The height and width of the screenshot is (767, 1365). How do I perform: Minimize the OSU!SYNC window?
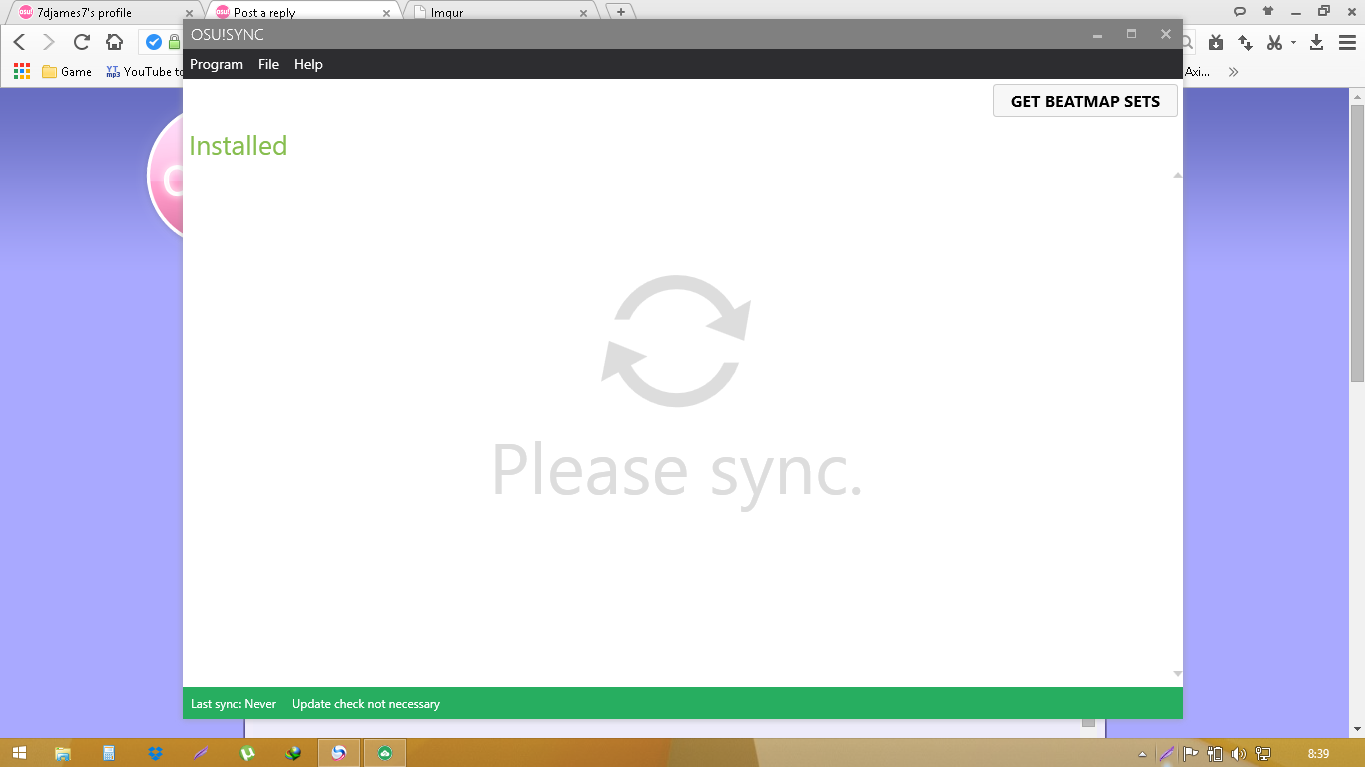tap(1097, 35)
